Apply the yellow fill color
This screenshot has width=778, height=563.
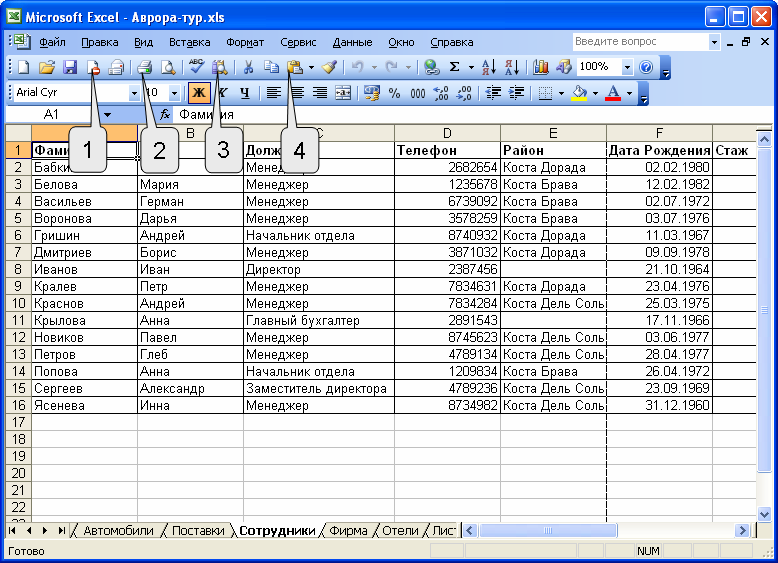[x=579, y=93]
